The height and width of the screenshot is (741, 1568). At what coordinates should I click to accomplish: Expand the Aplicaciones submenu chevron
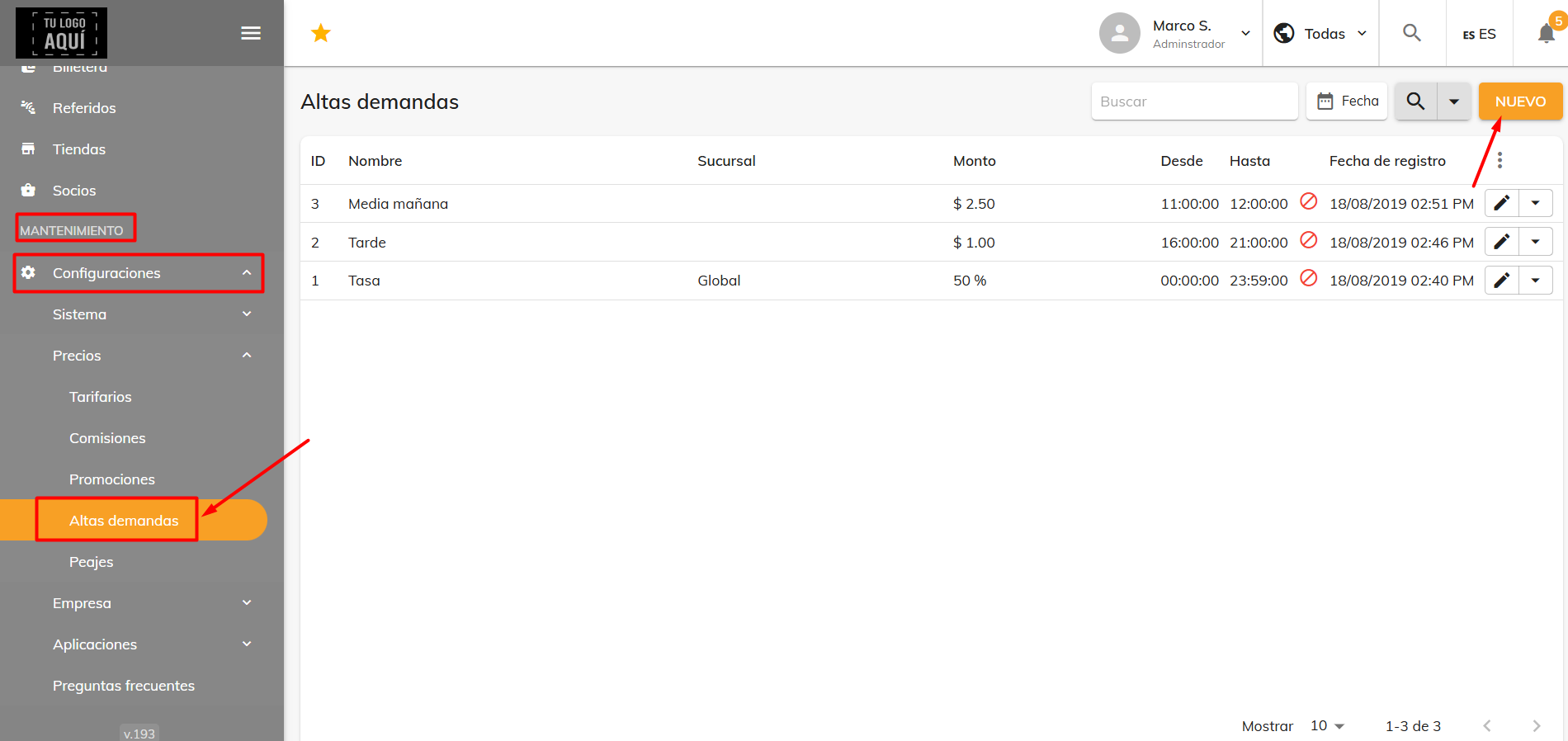click(247, 644)
